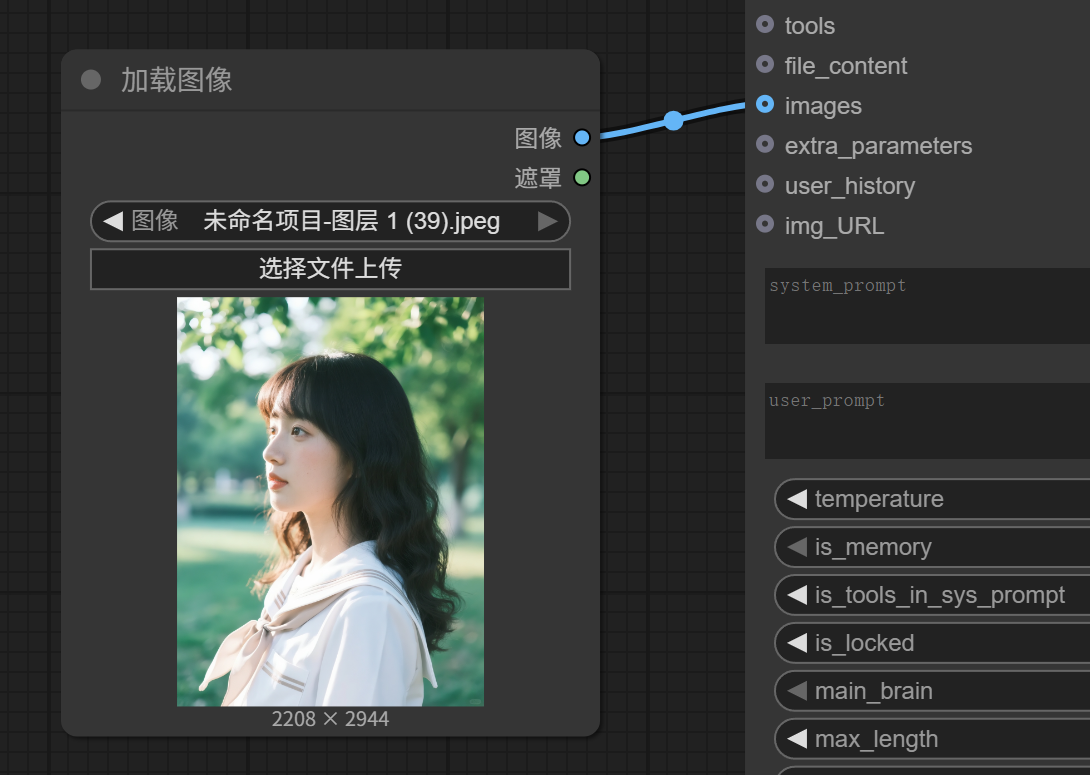Click the img_URL input socket
This screenshot has height=775, width=1090.
click(765, 224)
